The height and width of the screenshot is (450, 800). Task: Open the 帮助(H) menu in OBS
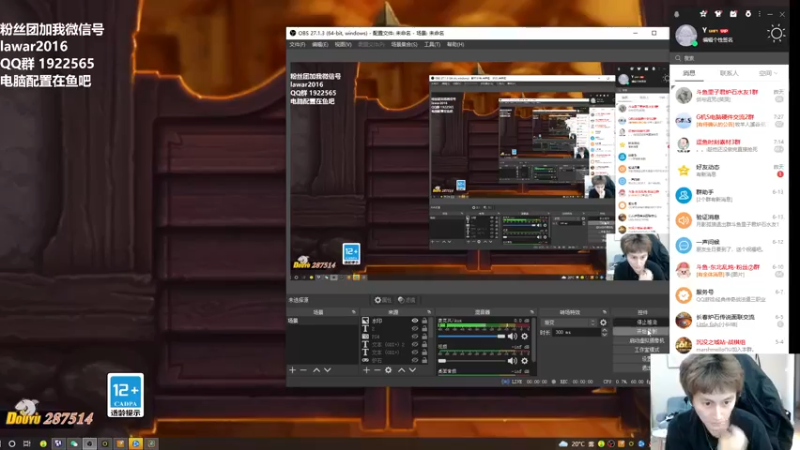pos(456,44)
